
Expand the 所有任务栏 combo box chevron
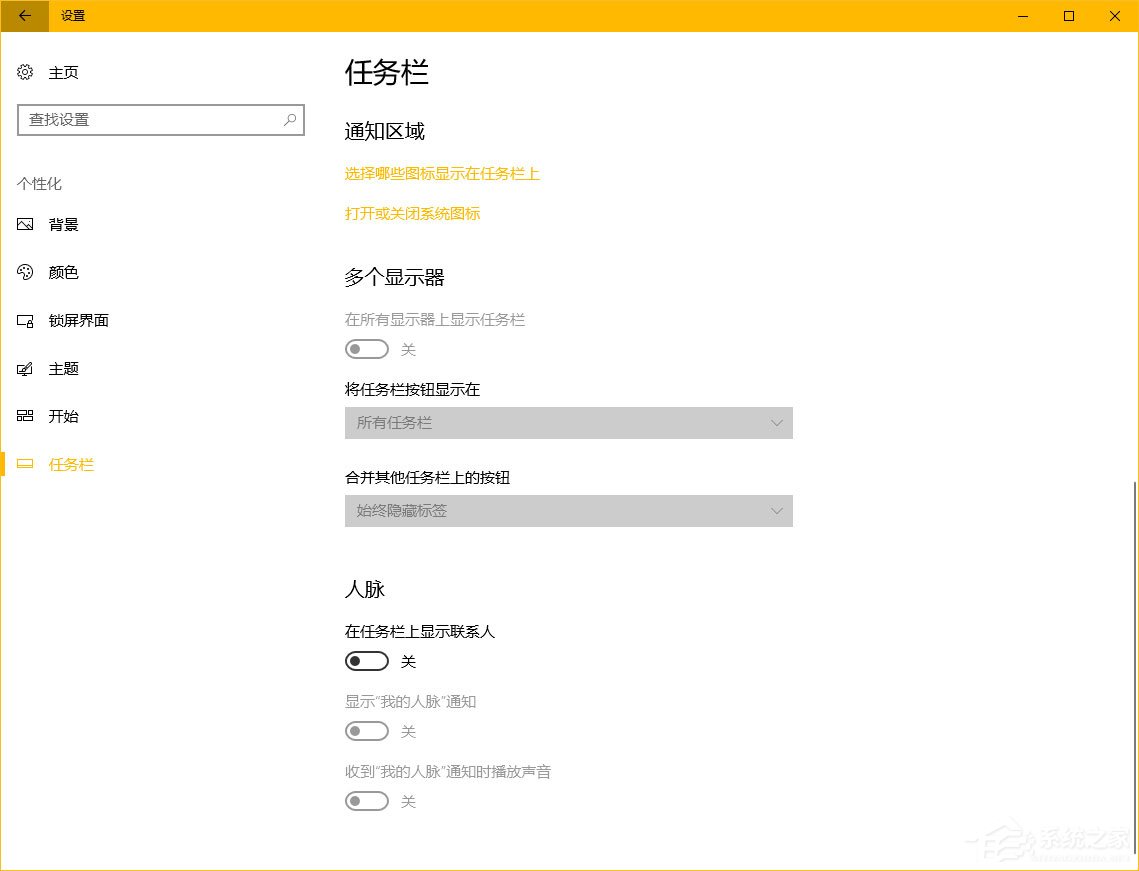pos(777,423)
